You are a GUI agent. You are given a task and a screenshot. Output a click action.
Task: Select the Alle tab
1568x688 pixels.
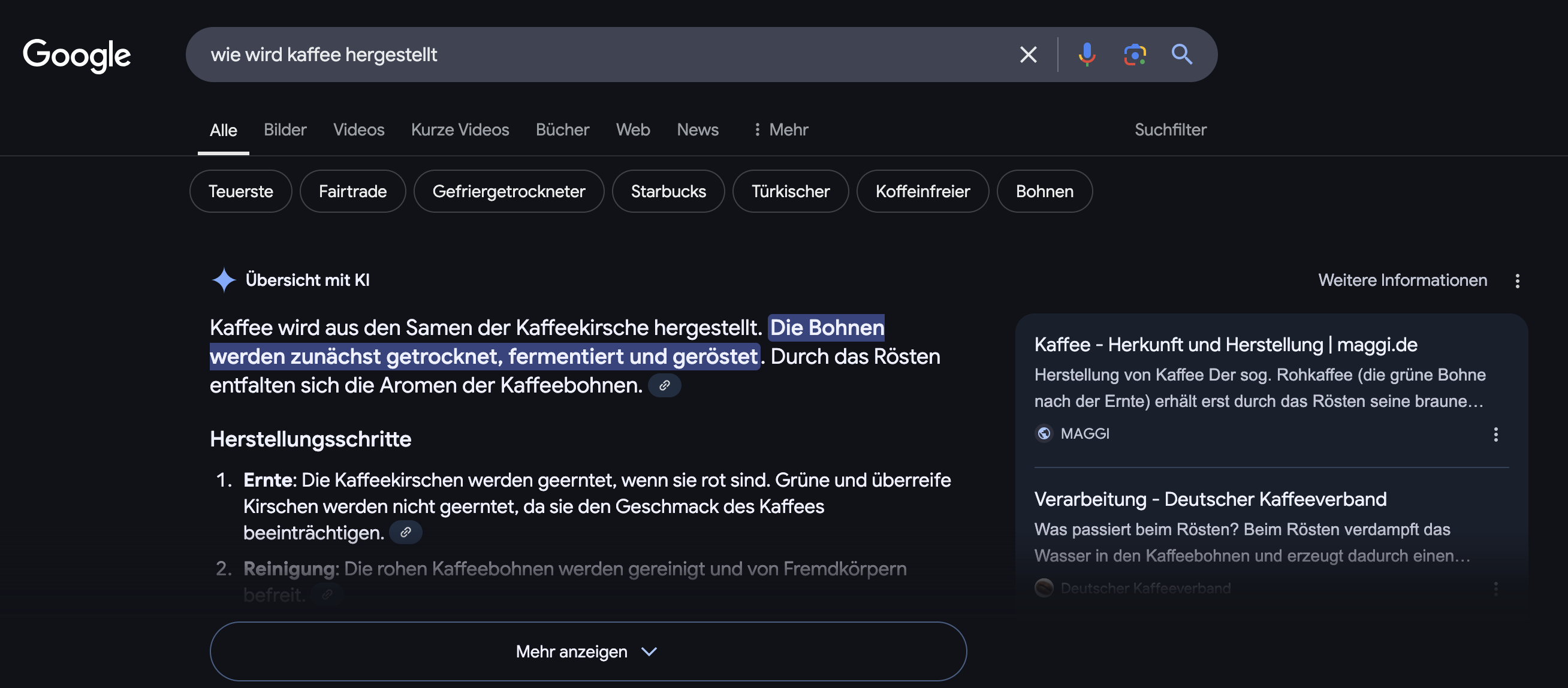click(x=224, y=129)
